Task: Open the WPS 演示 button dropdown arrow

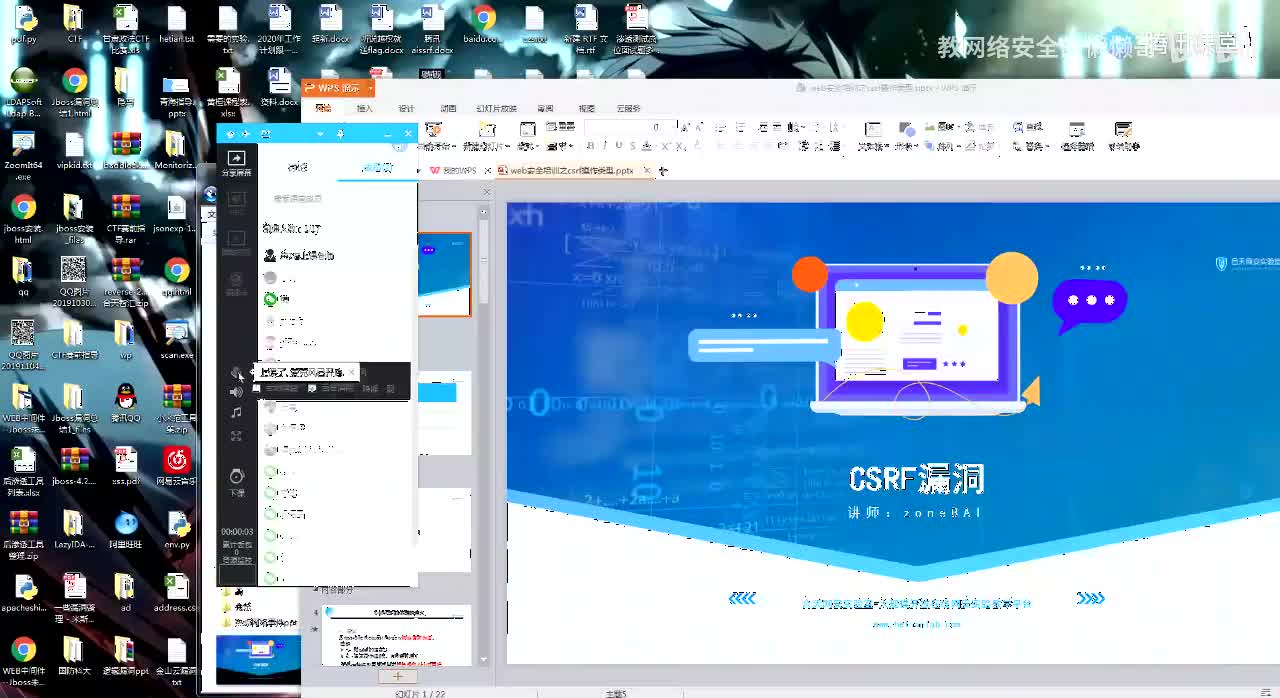Action: [x=369, y=88]
